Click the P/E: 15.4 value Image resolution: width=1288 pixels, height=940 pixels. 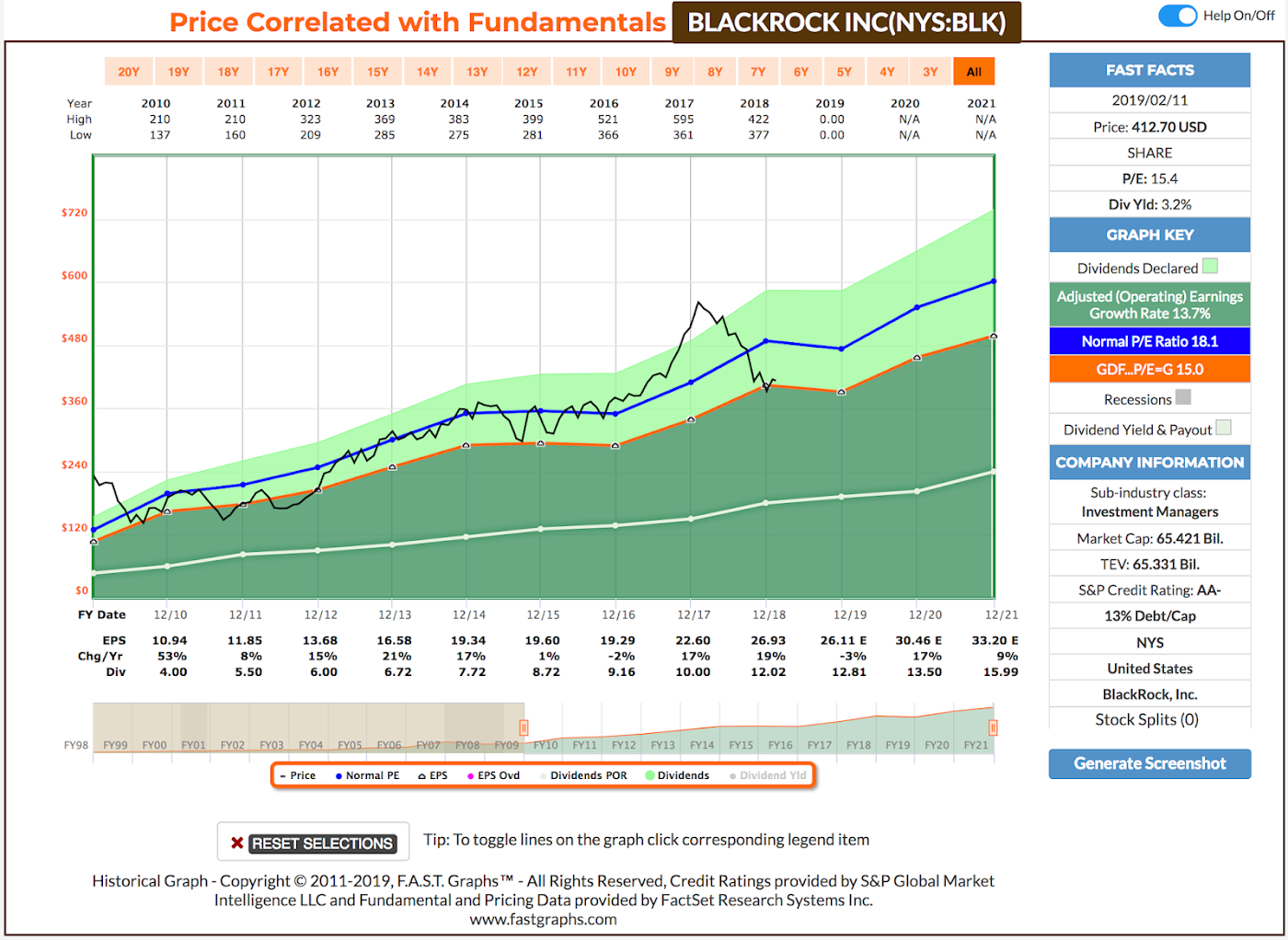[1150, 178]
